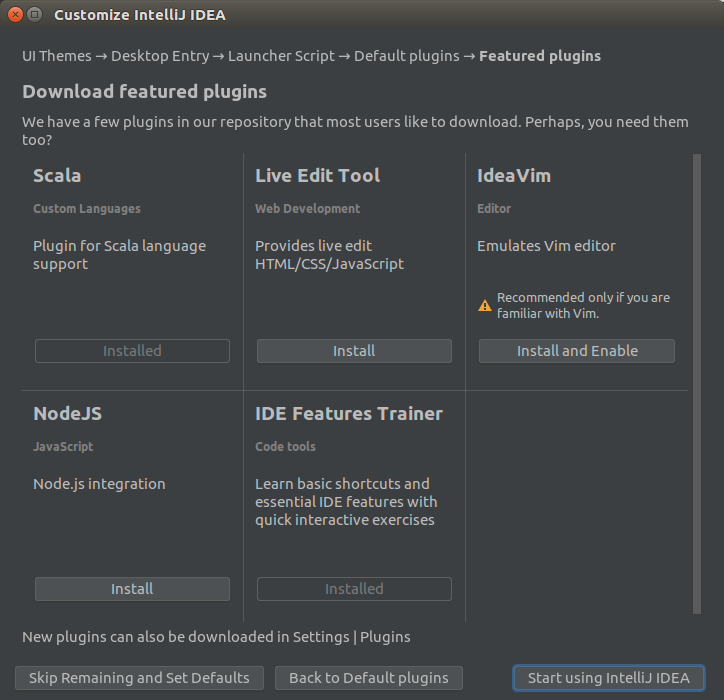Open the UI Themes step in breadcrumb
Image resolution: width=724 pixels, height=700 pixels.
point(57,56)
